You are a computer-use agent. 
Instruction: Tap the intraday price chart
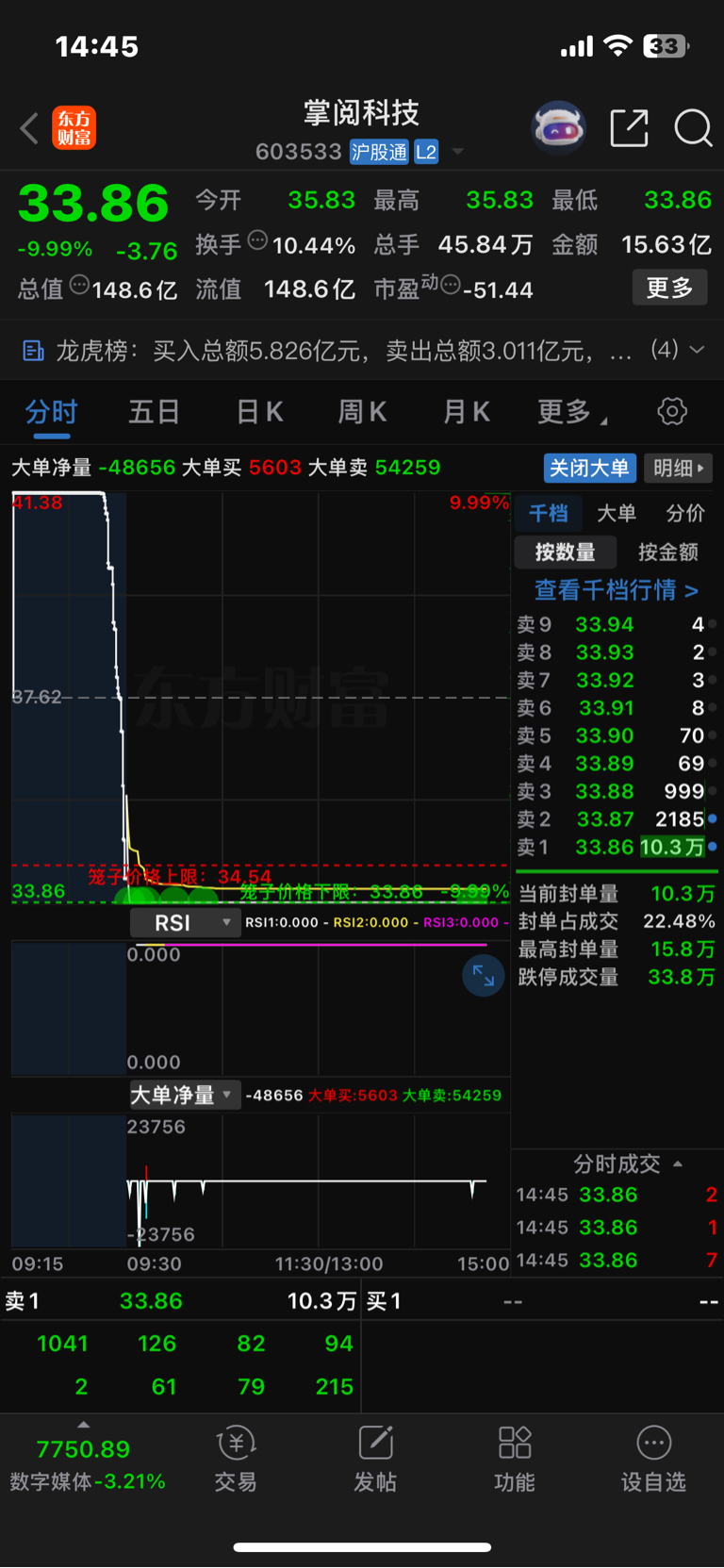click(260, 698)
